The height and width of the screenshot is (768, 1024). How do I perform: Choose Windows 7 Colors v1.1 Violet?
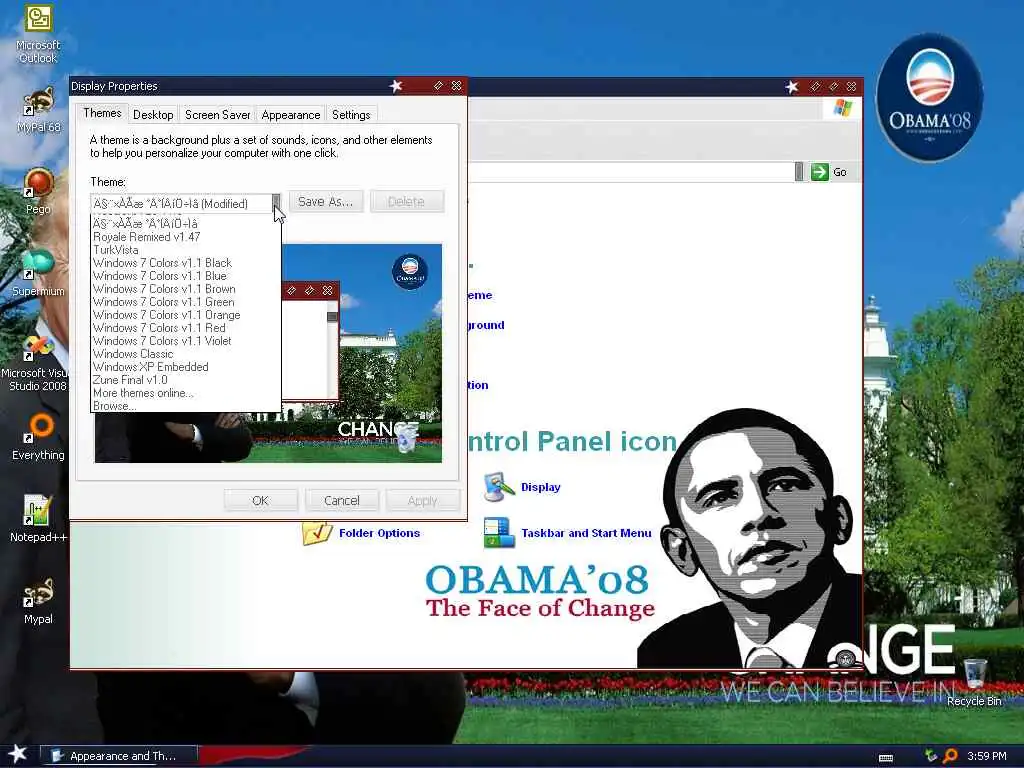186,341
